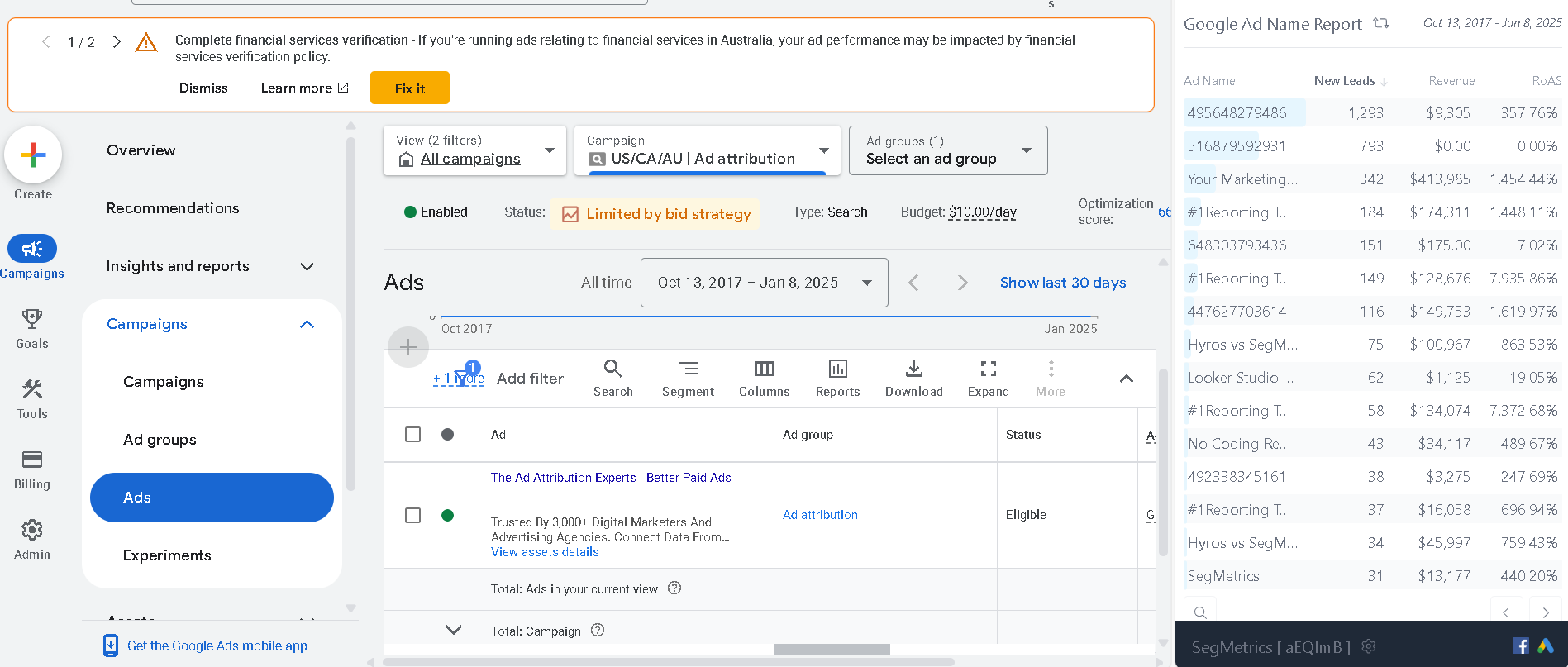Click the Show last 30 days link

[1062, 283]
